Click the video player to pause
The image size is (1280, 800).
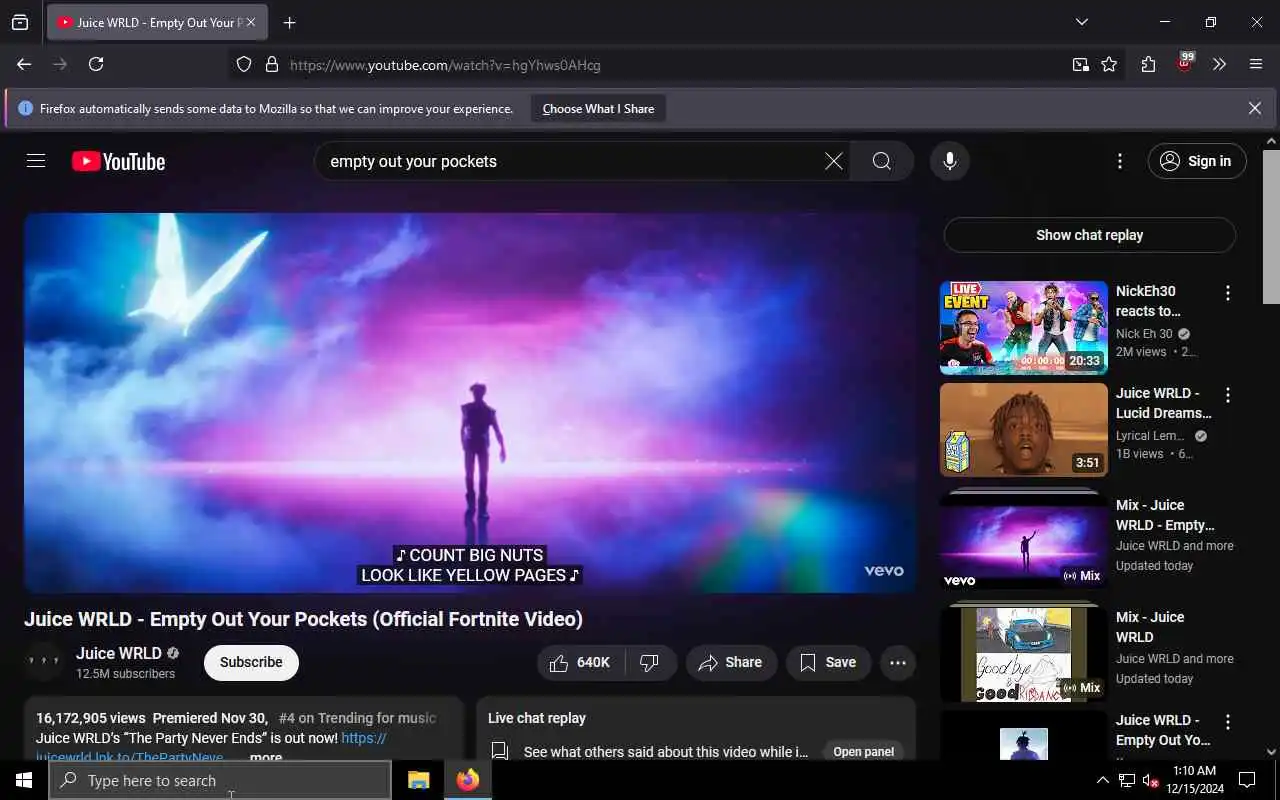point(470,402)
